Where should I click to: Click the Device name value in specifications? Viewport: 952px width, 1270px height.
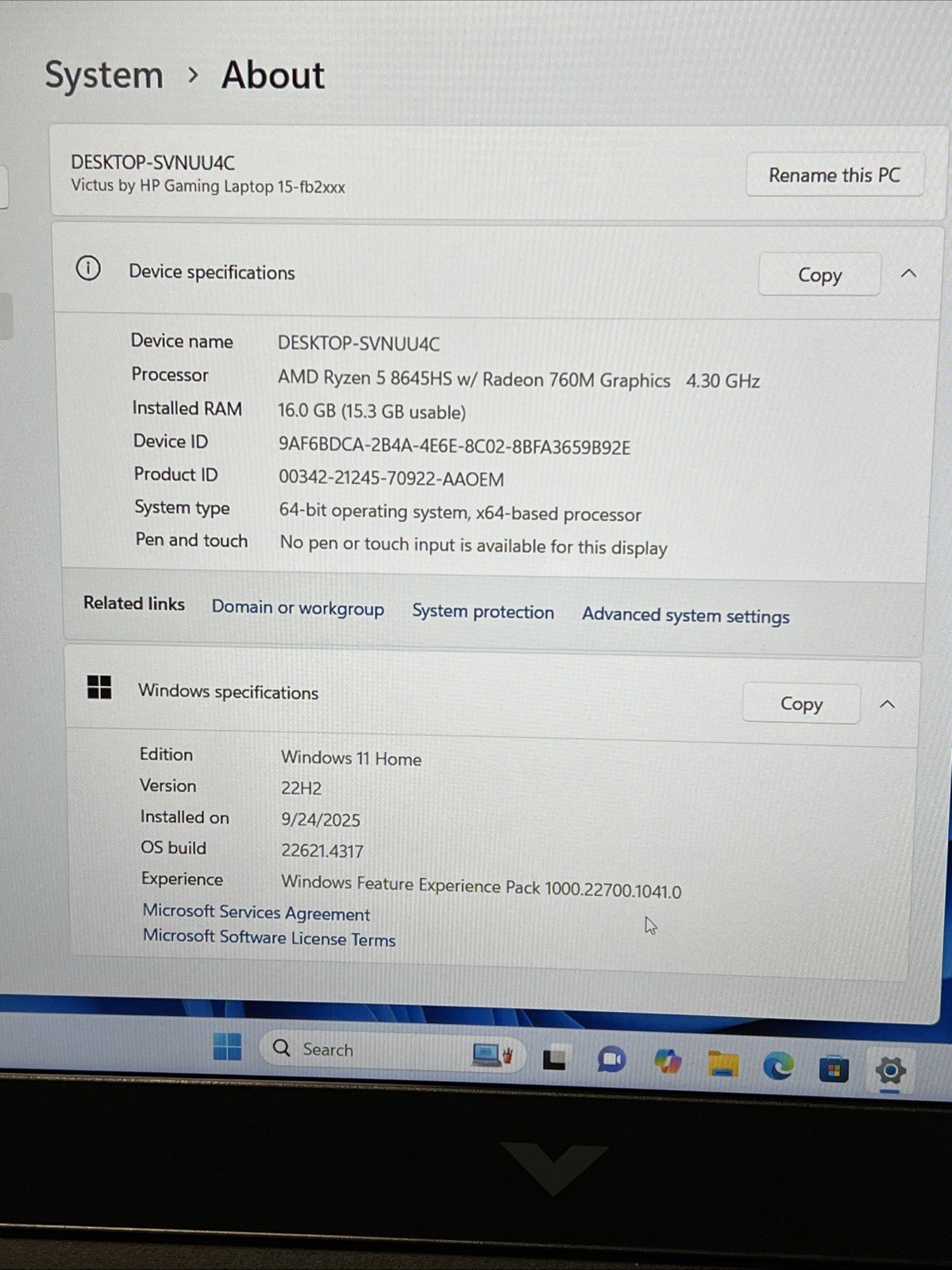tap(358, 343)
